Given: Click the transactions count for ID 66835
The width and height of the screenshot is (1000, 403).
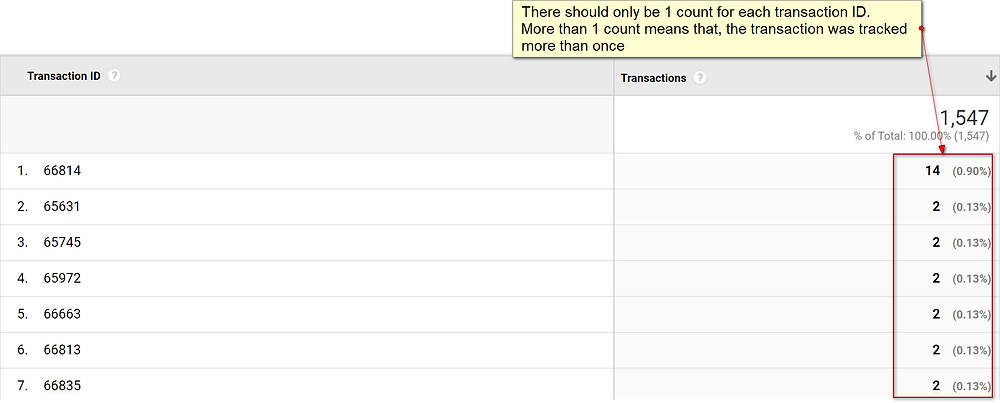Looking at the screenshot, I should click(936, 385).
